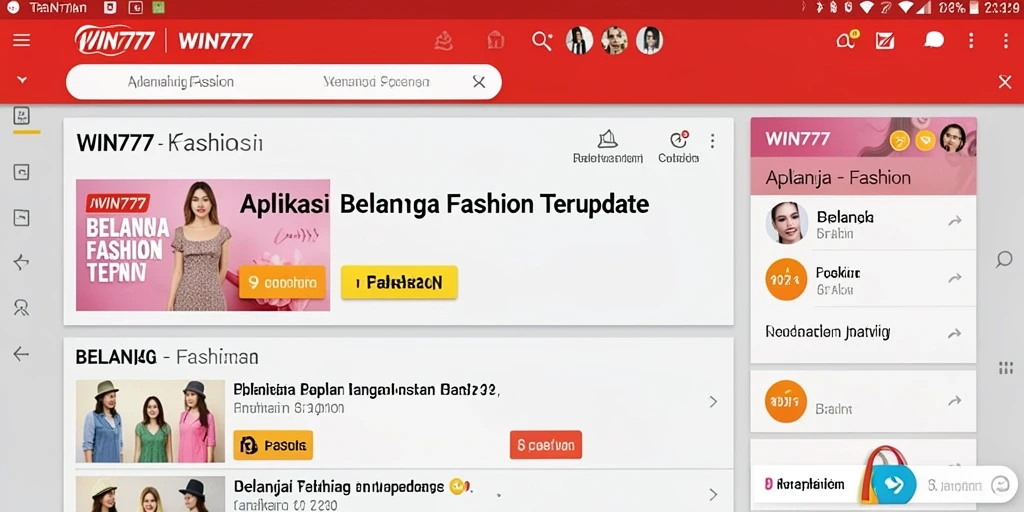Click the battery indicator in status bar

point(974,8)
